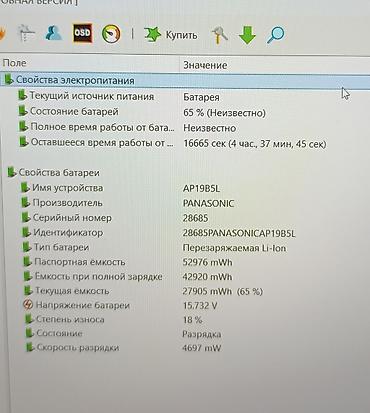Click the icon beside Текущий источник питания
The height and width of the screenshot is (413, 370).
(x=23, y=95)
